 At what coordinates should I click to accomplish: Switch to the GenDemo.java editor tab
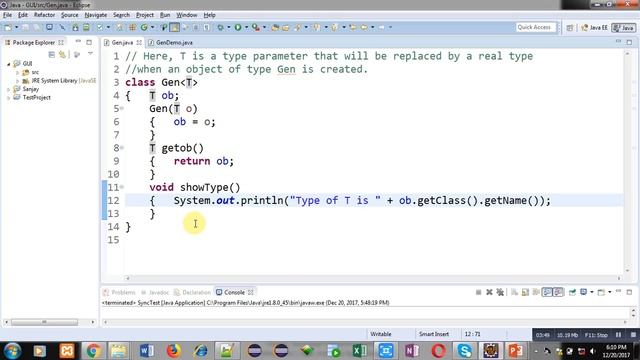pos(171,42)
